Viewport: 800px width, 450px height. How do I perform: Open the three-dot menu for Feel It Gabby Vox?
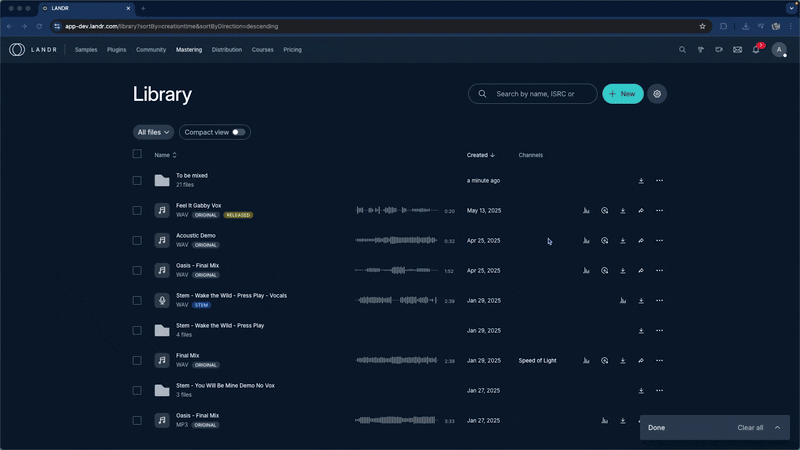point(660,211)
